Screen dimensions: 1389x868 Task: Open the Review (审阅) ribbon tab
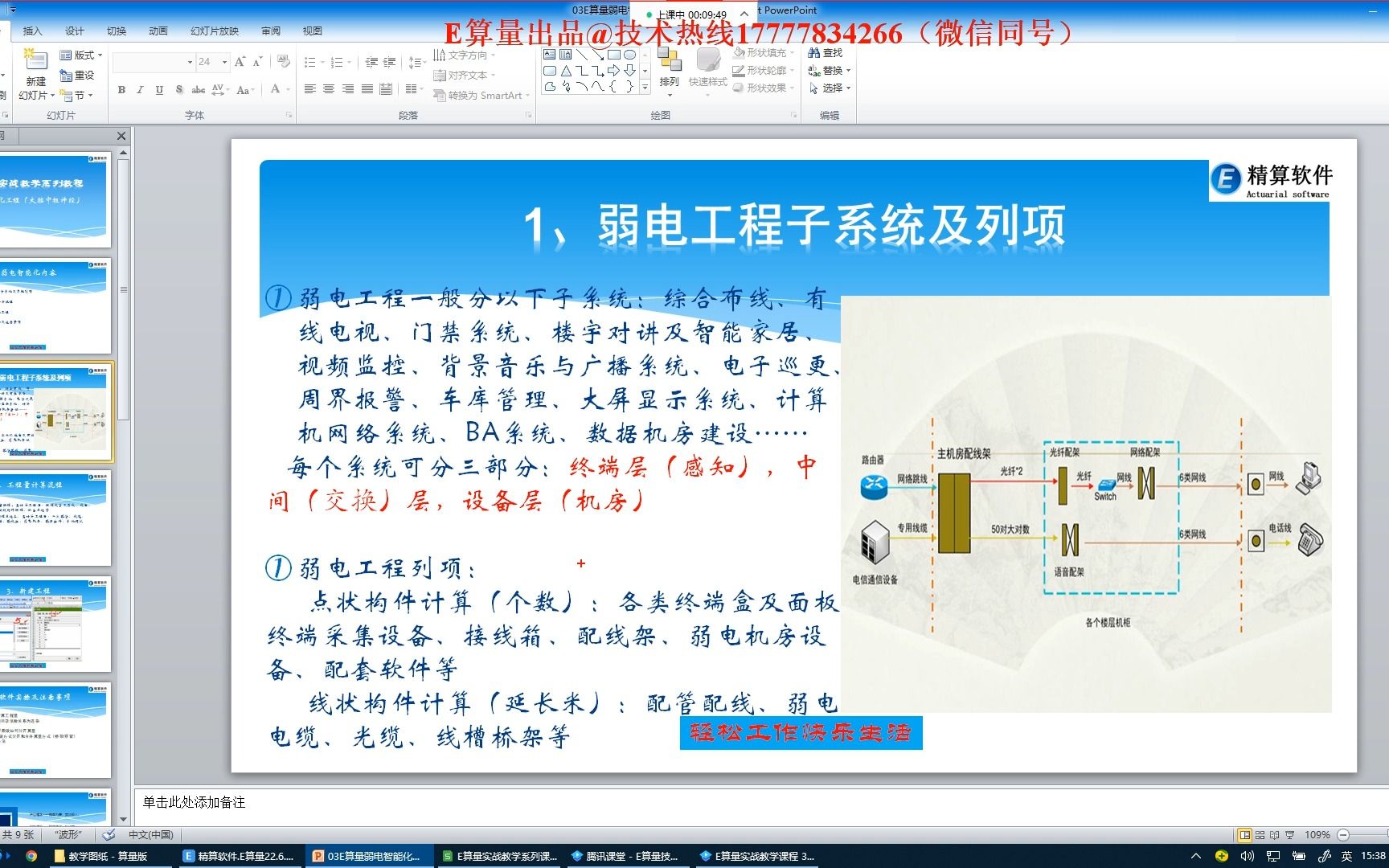(271, 31)
